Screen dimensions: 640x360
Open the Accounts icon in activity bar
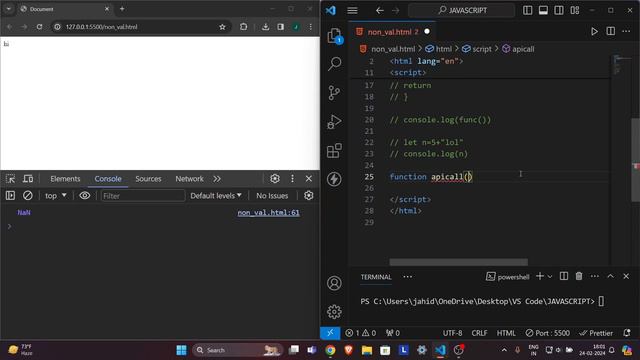click(x=334, y=283)
